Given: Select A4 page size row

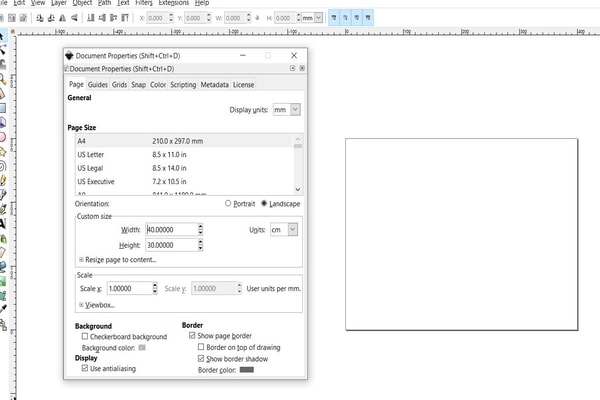Looking at the screenshot, I should (184, 141).
